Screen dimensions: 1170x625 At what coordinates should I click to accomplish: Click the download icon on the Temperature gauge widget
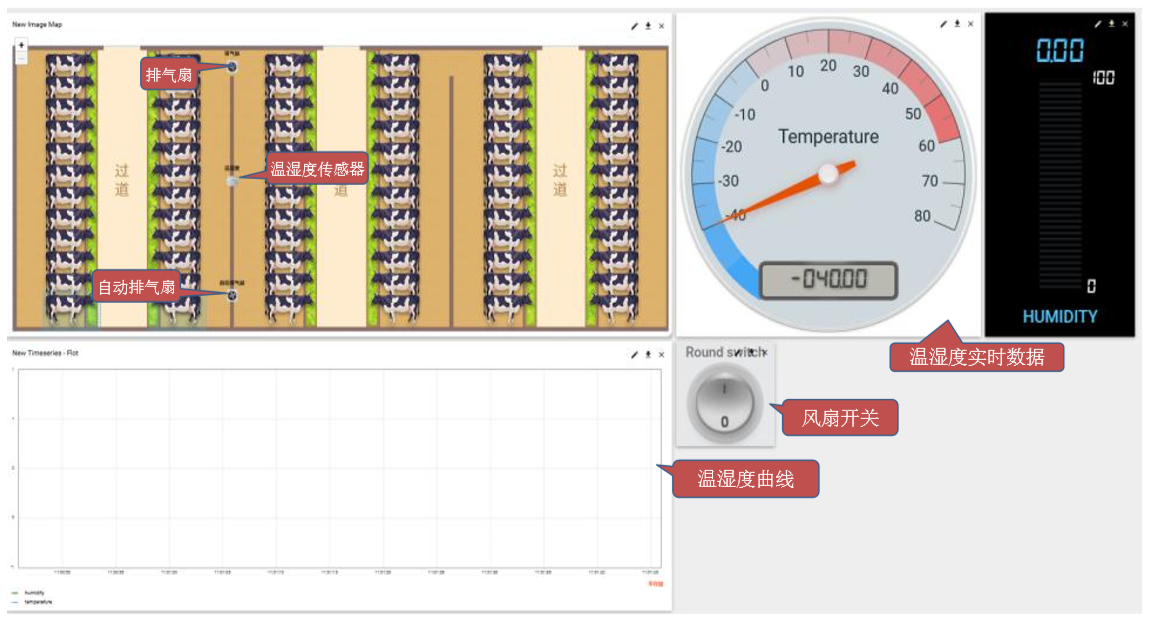pyautogui.click(x=957, y=25)
